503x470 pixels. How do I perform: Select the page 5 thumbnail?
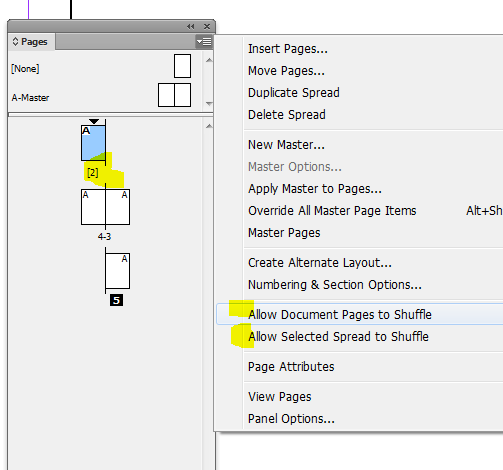[x=117, y=271]
